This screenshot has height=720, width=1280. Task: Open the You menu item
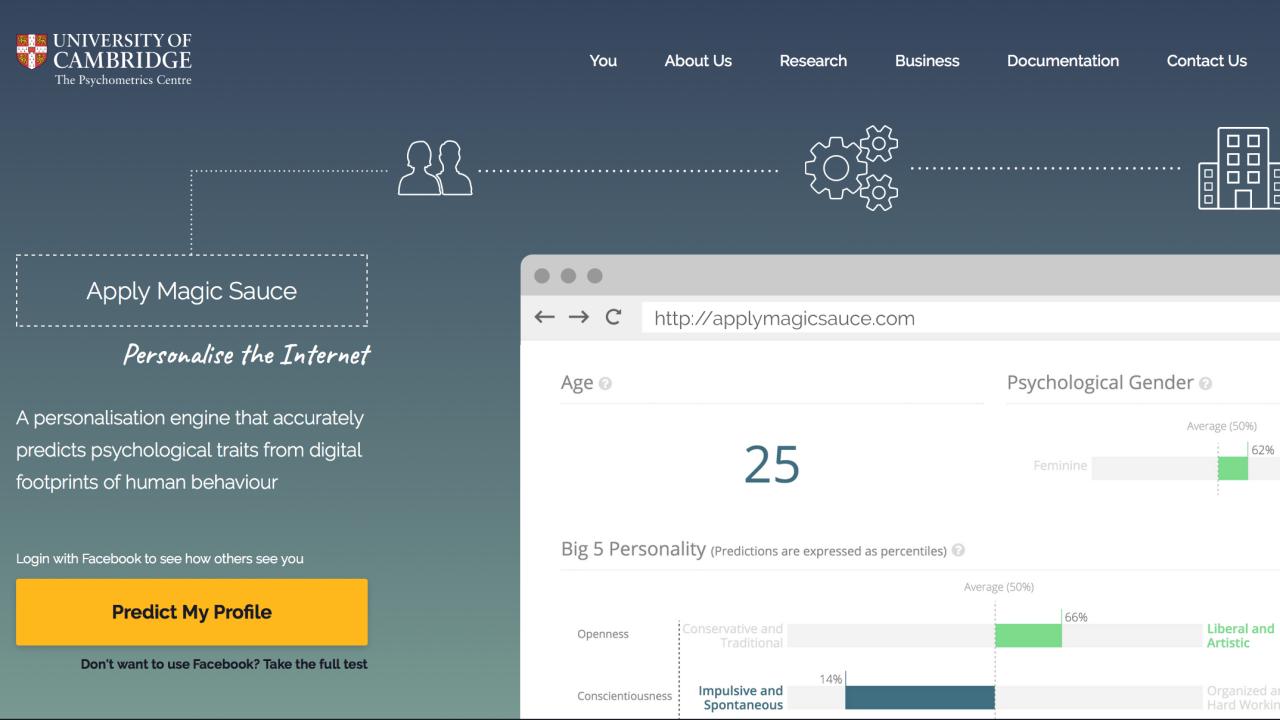603,61
